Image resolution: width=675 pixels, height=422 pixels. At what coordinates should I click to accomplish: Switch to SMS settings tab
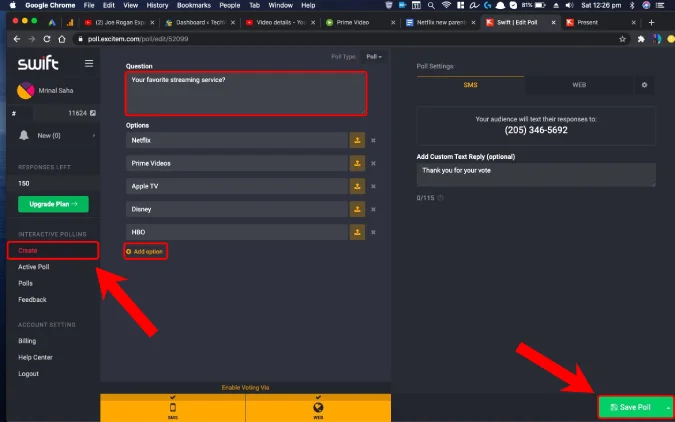click(470, 85)
